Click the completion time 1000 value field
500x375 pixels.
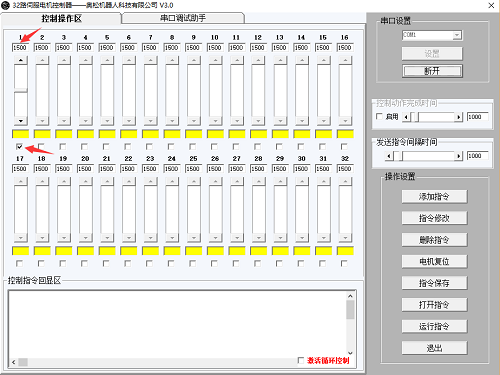pos(478,117)
